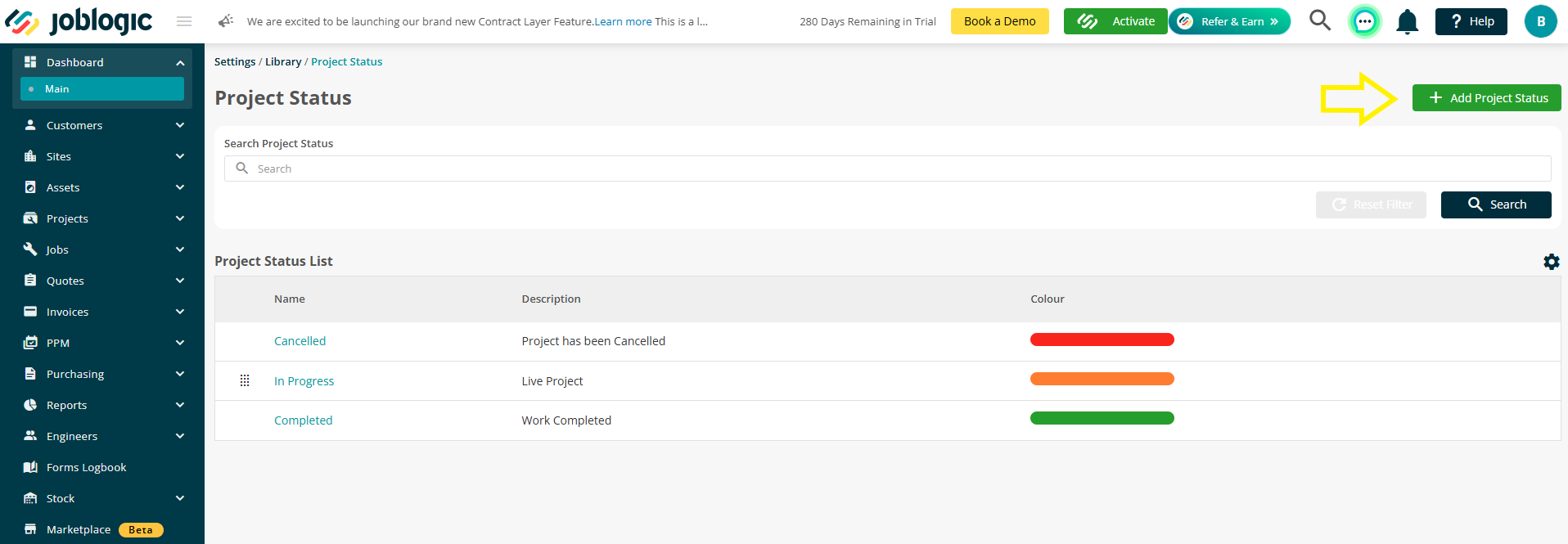Click the Reports pie chart icon
The width and height of the screenshot is (1568, 544).
(30, 405)
